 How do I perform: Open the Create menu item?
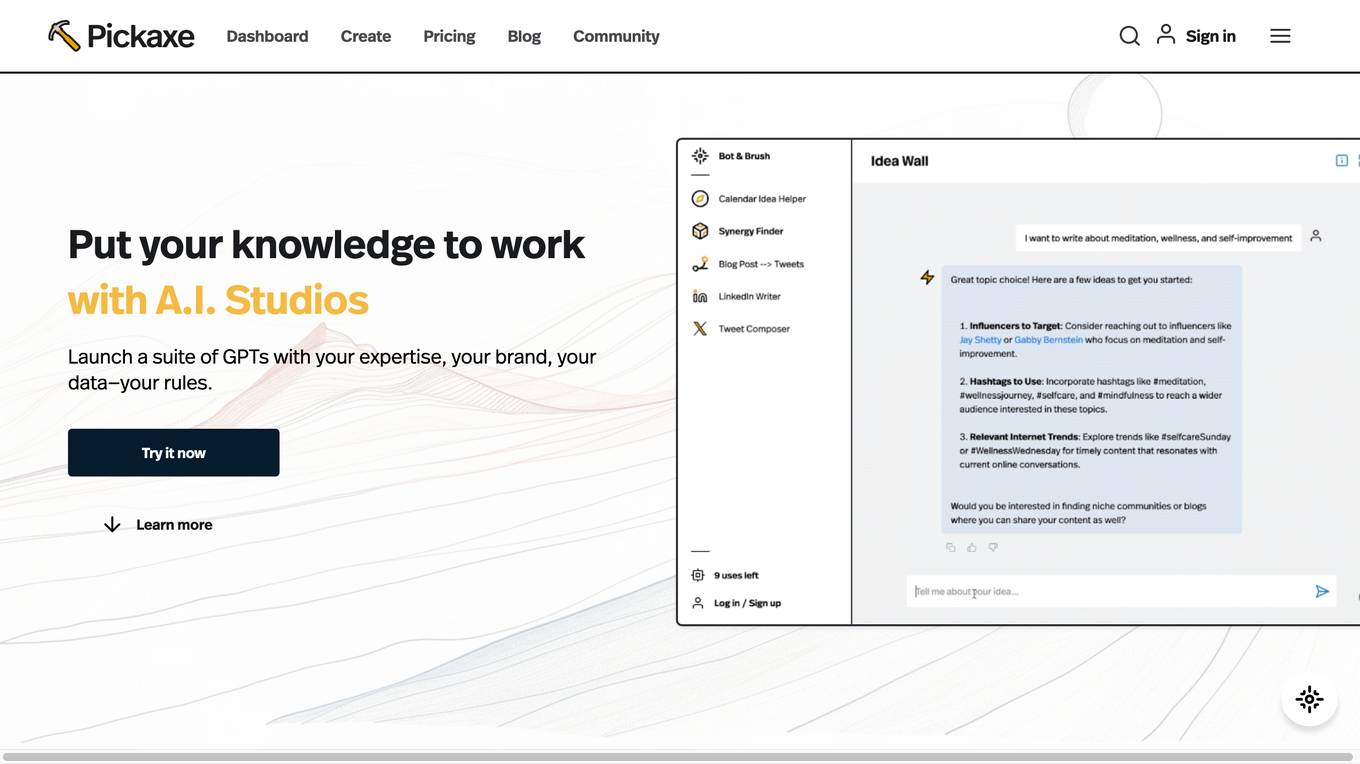click(x=366, y=36)
